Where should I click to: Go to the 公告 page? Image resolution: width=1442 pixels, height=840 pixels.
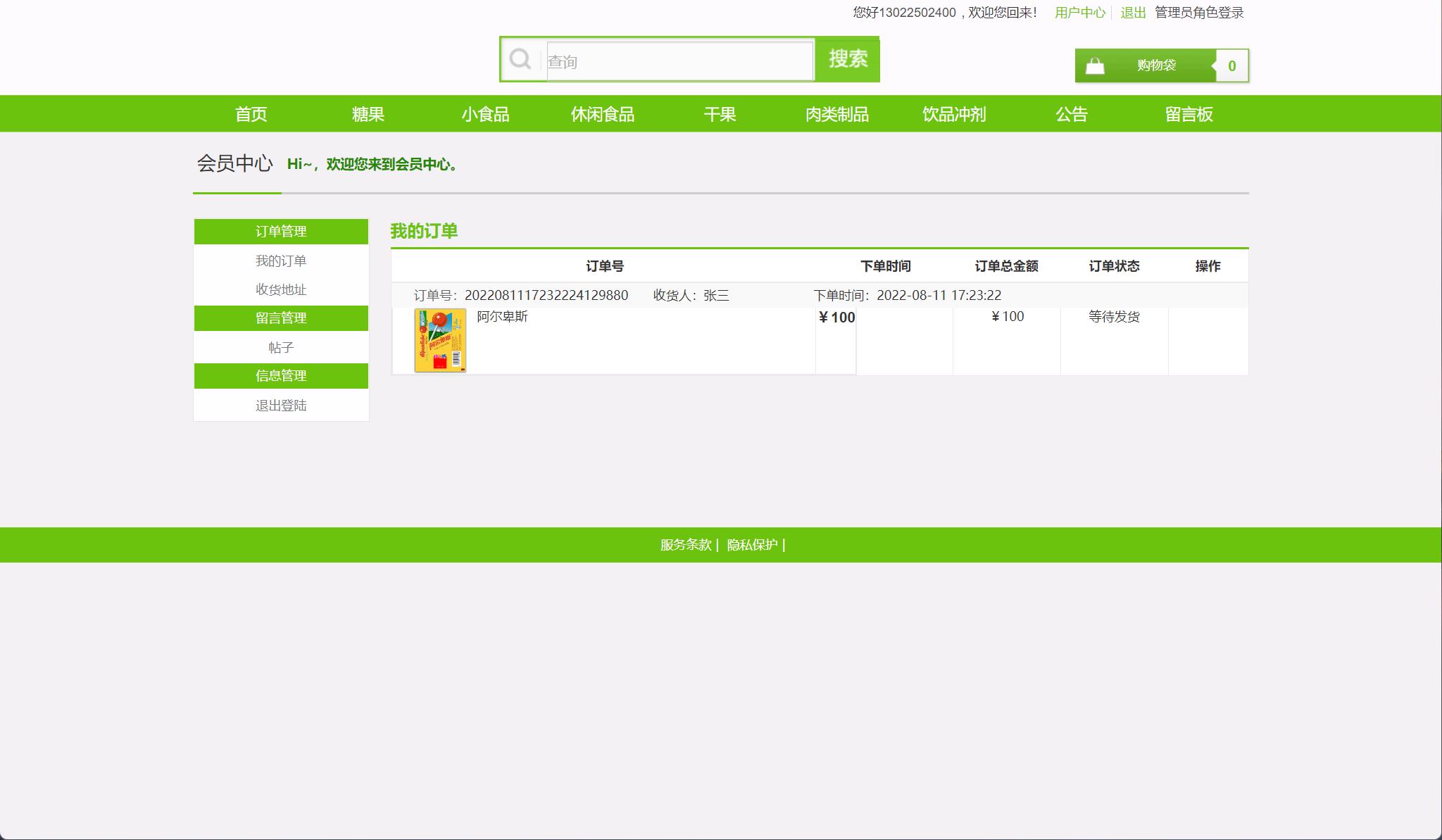(1071, 113)
